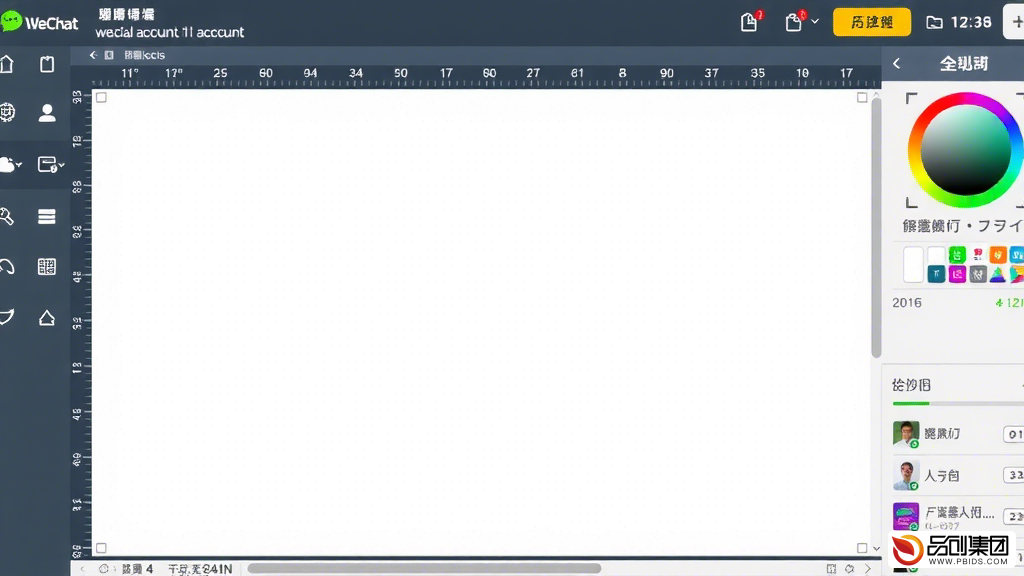
Task: Click the curved shape icon at bottom-left of sidebar
Action: pos(7,317)
